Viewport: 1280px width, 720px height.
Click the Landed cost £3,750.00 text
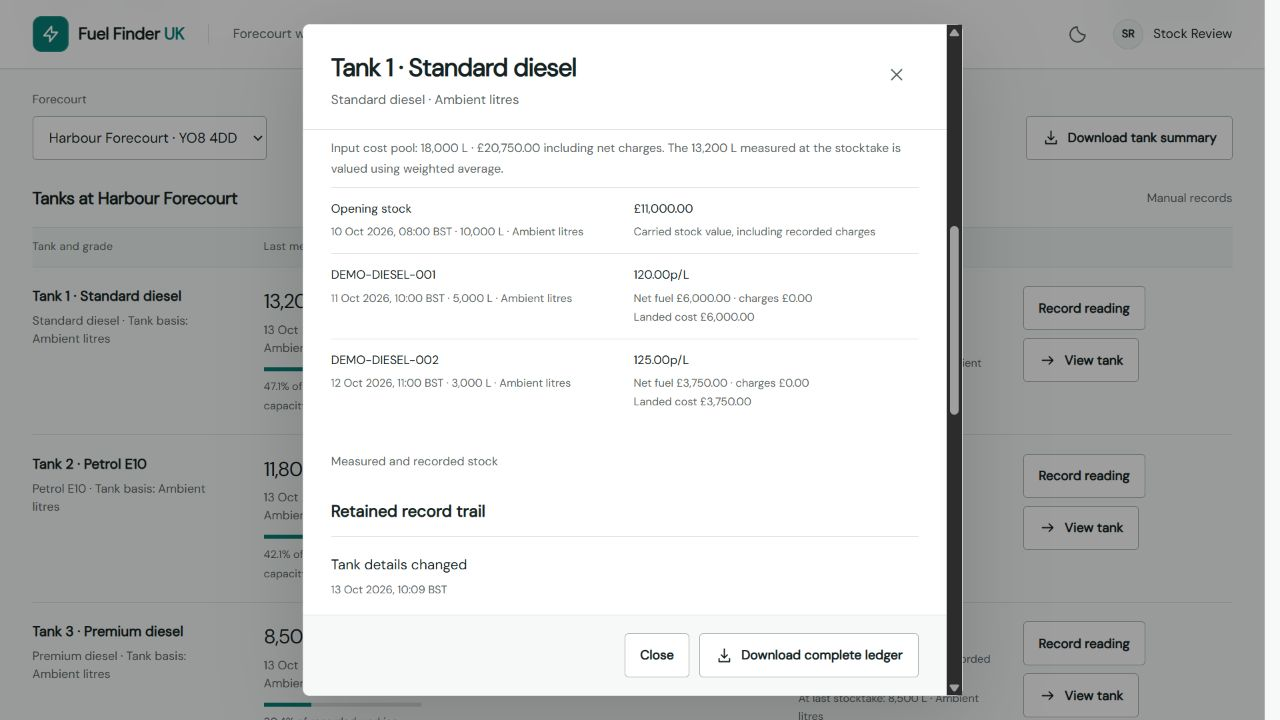tap(692, 402)
